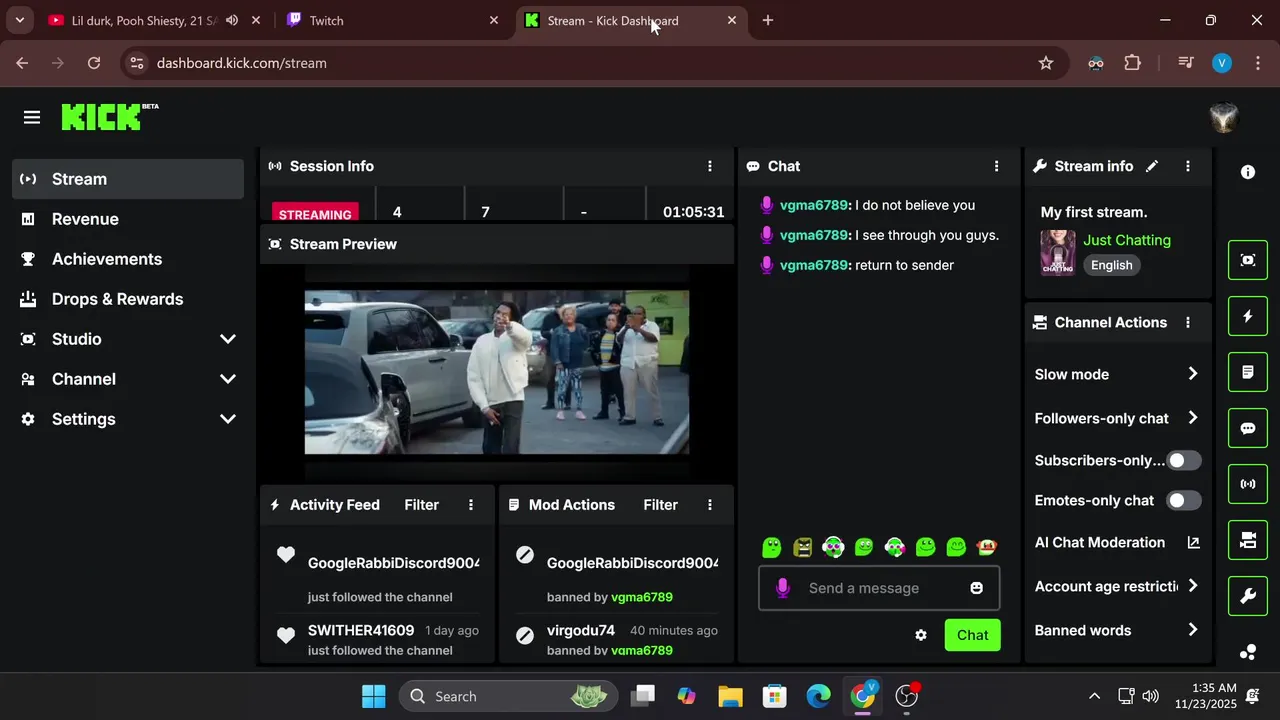Click the Send a message field
The image size is (1280, 720).
tap(878, 588)
